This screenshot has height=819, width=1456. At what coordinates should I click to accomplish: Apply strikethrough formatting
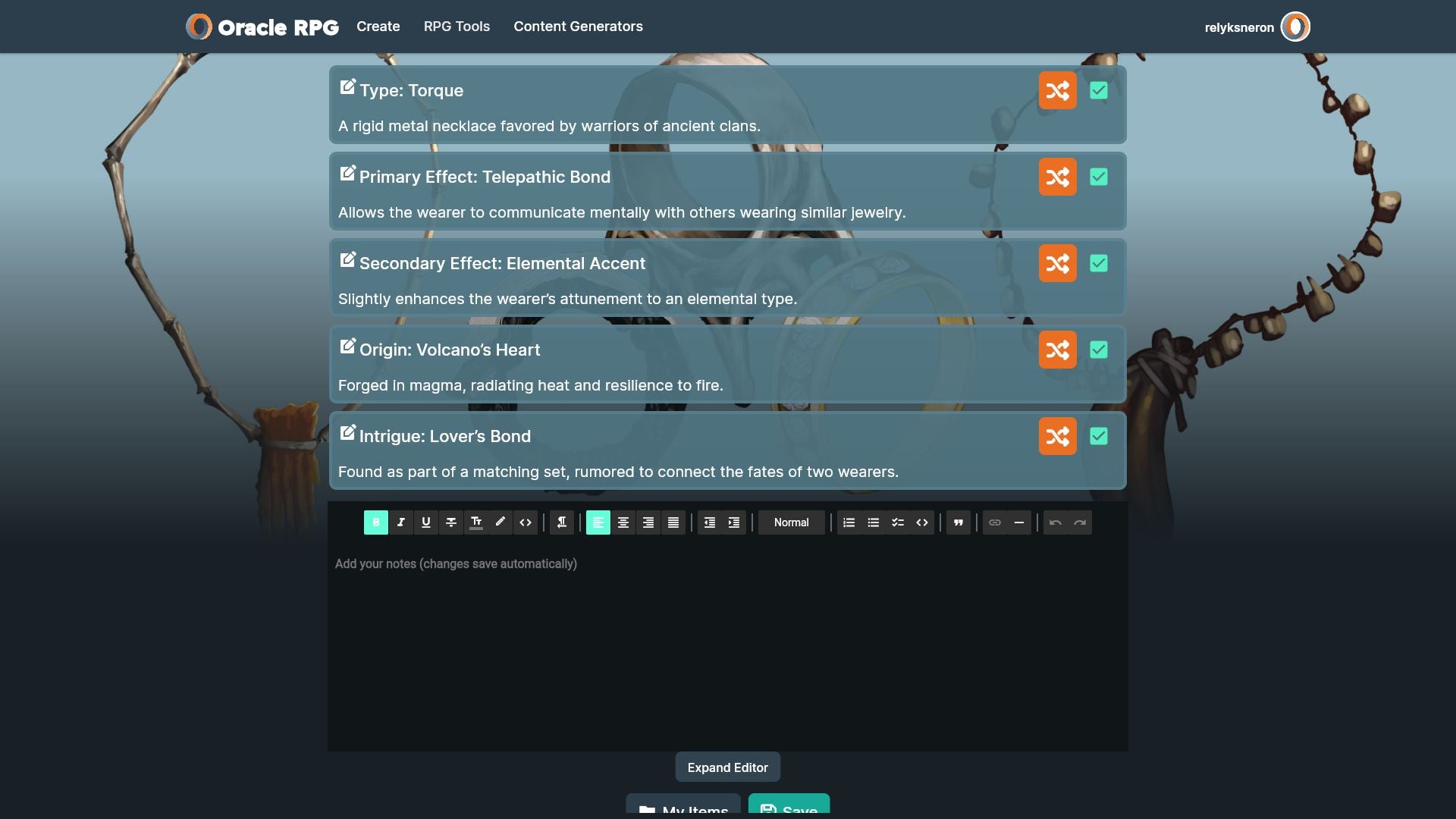coord(450,522)
